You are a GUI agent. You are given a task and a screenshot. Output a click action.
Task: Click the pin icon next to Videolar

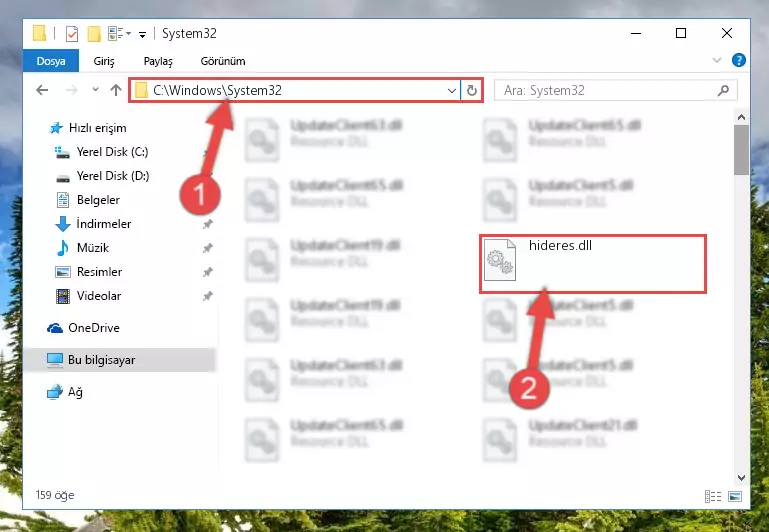(207, 296)
